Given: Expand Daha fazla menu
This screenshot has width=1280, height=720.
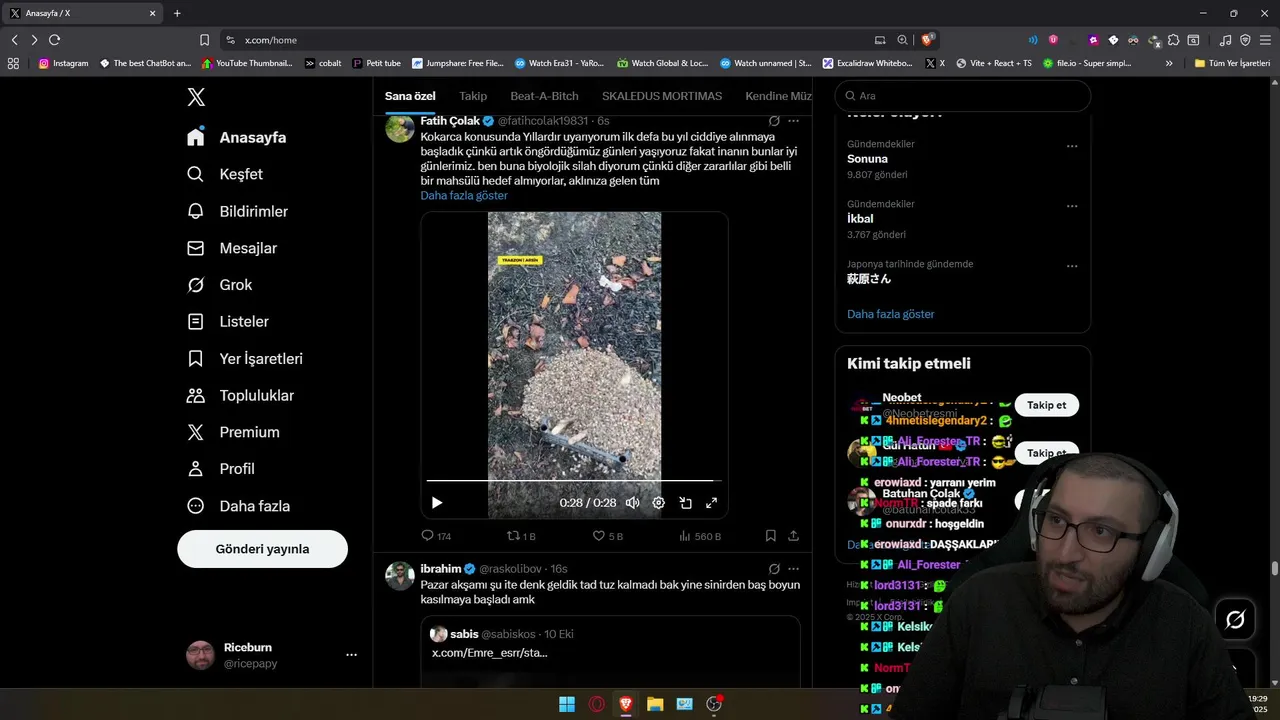Looking at the screenshot, I should (238, 506).
